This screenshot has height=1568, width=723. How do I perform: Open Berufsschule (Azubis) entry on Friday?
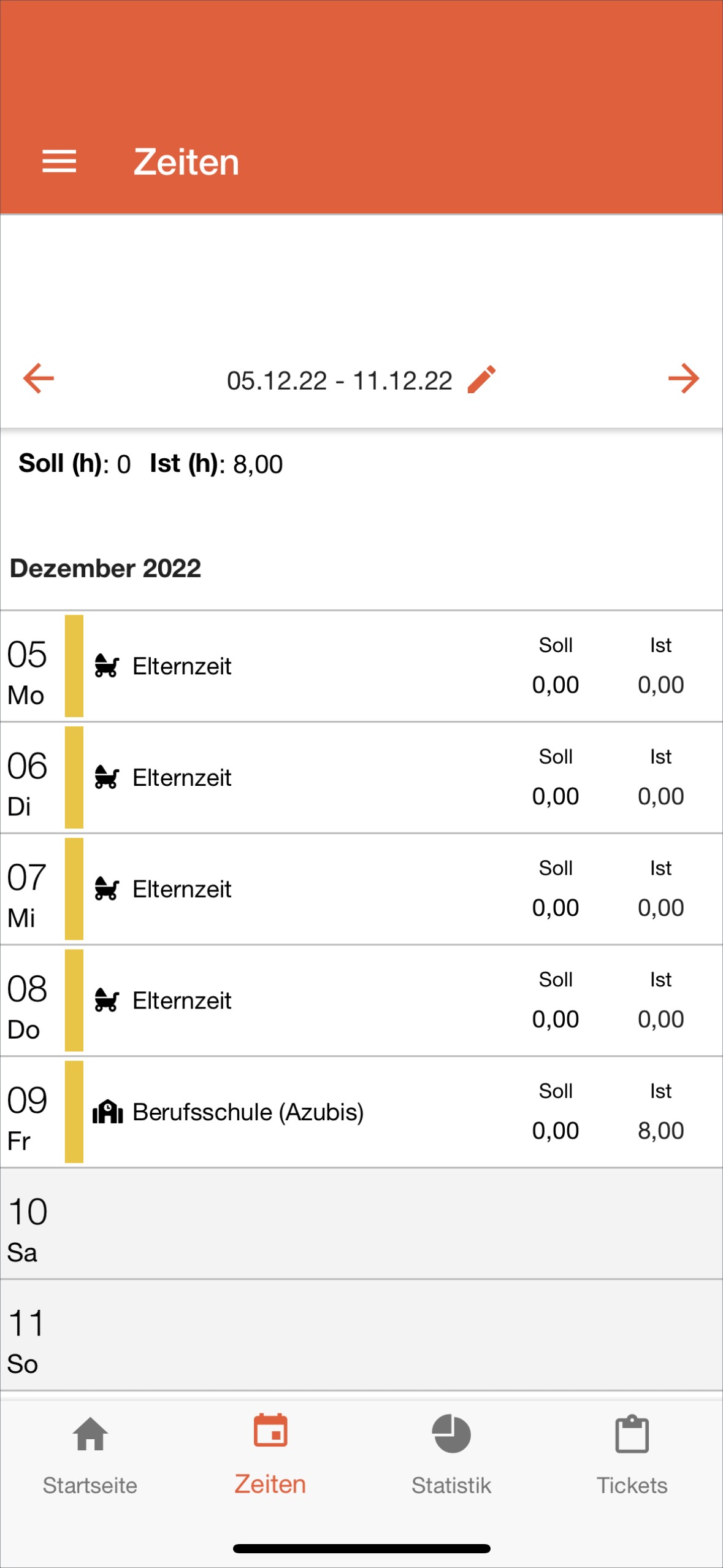pyautogui.click(x=248, y=1112)
